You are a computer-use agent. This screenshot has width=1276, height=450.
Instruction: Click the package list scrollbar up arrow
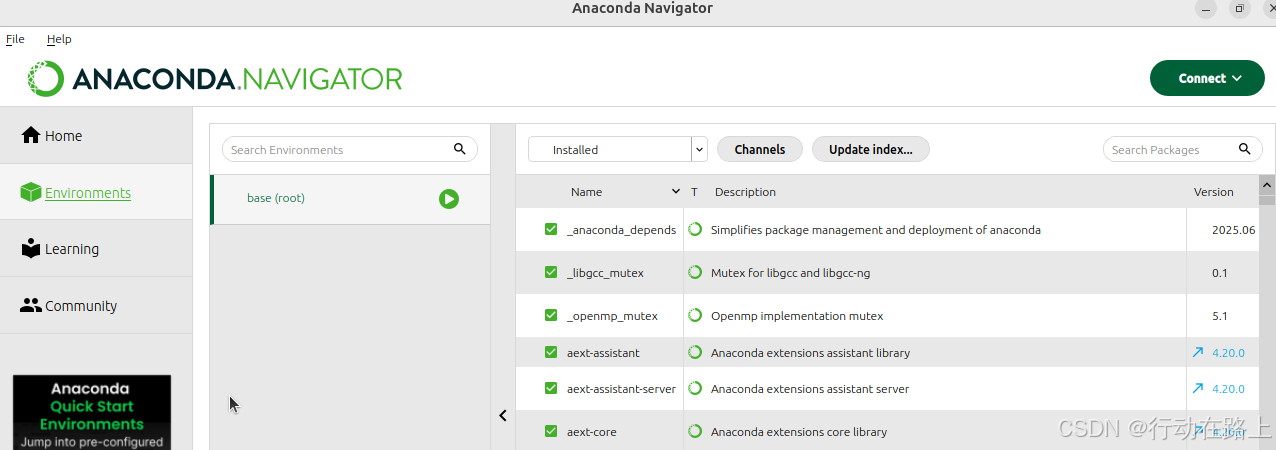tap(1267, 185)
